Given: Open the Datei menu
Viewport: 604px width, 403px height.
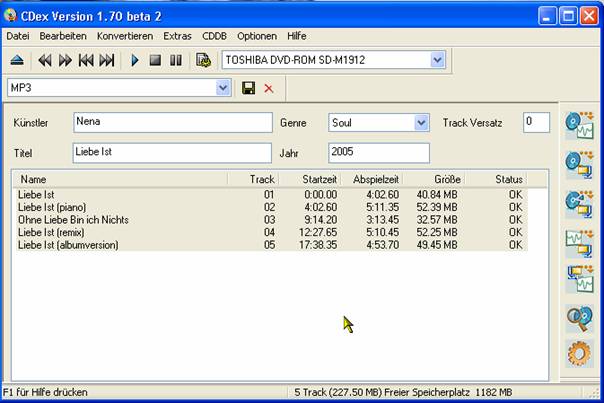Looking at the screenshot, I should (18, 36).
